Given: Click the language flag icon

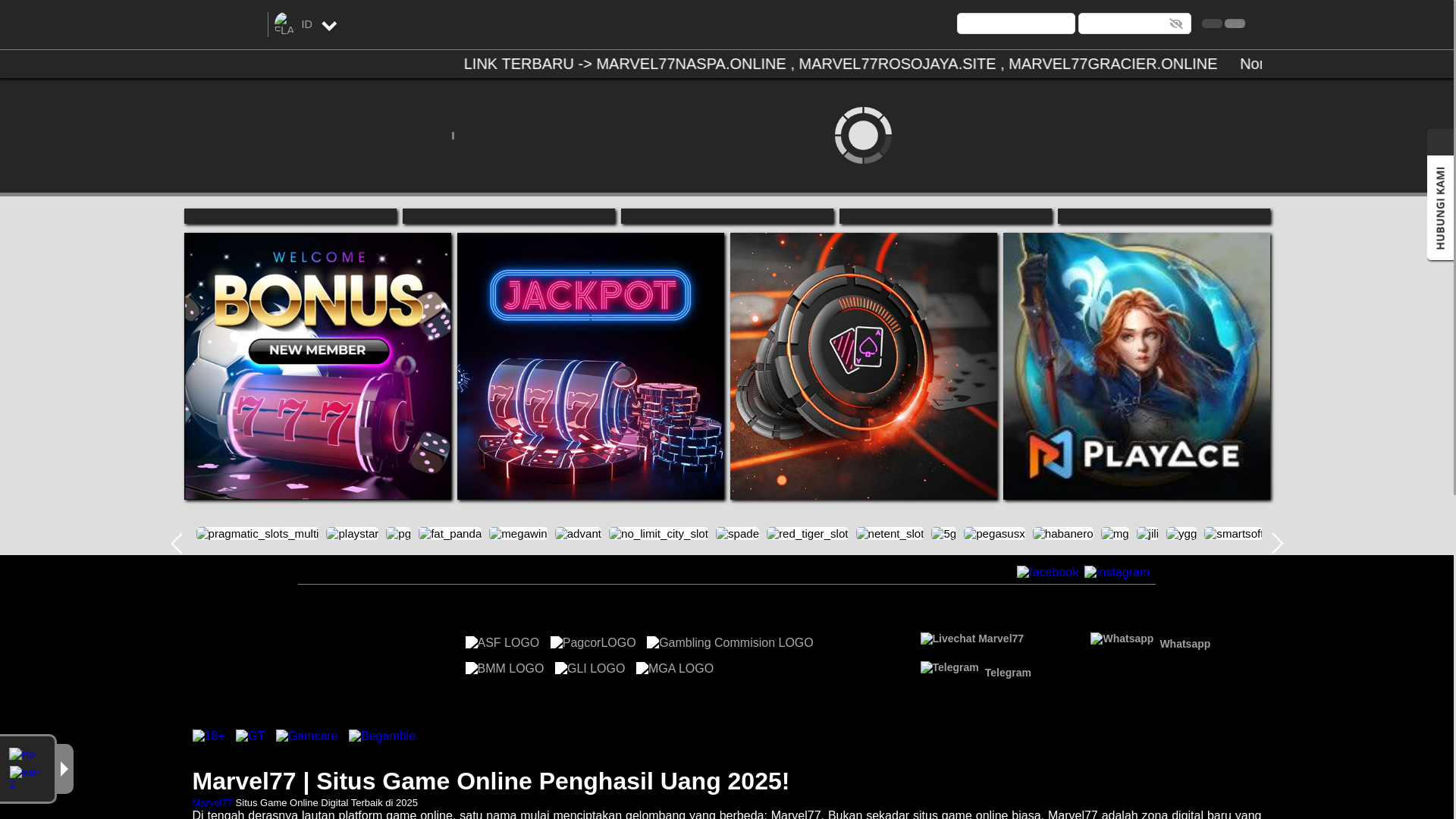Looking at the screenshot, I should point(284,24).
